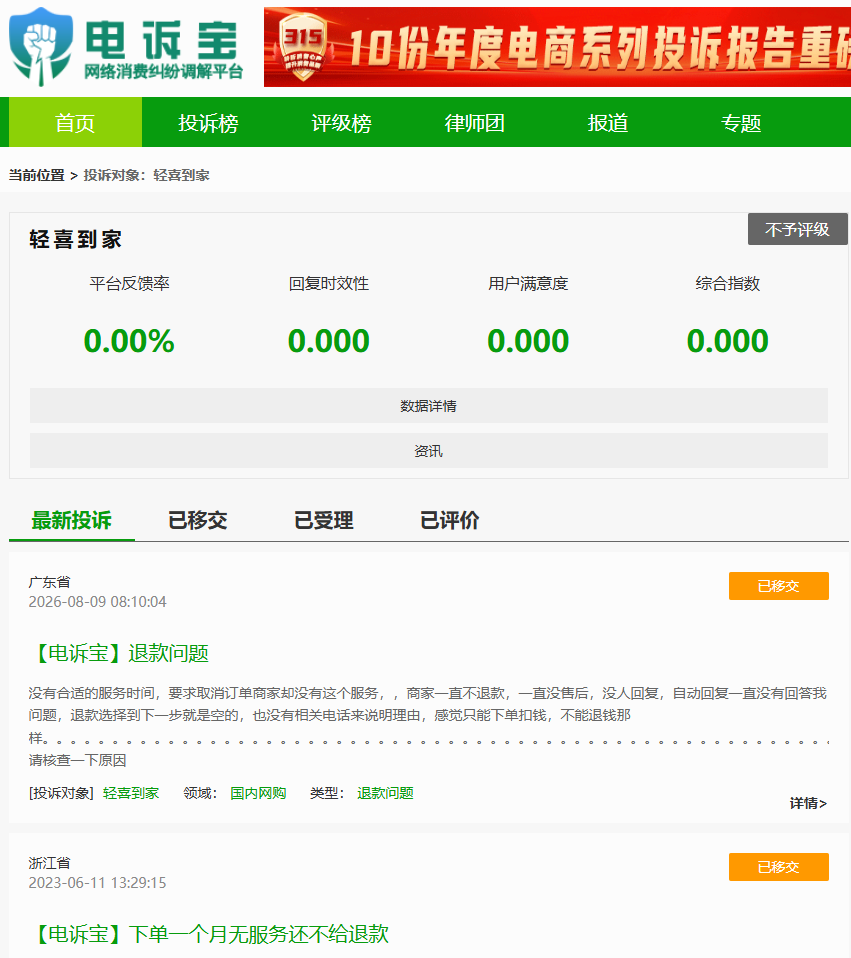The height and width of the screenshot is (958, 851).
Task: Select 最新投诉 tab
Action: coord(71,521)
